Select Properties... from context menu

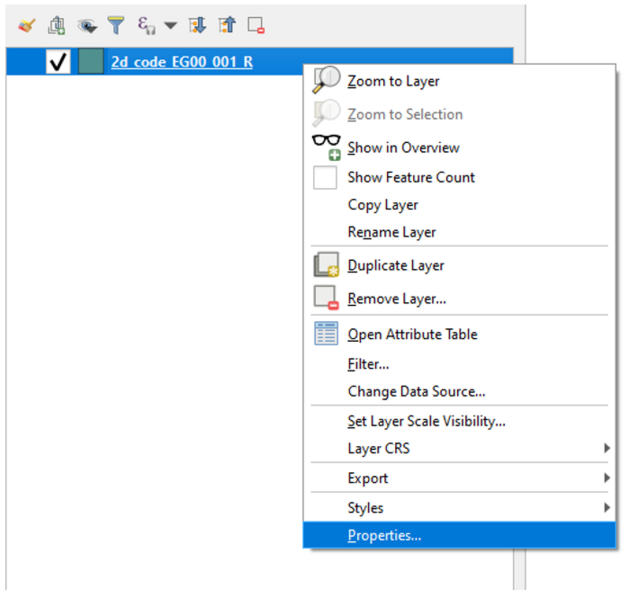[384, 535]
